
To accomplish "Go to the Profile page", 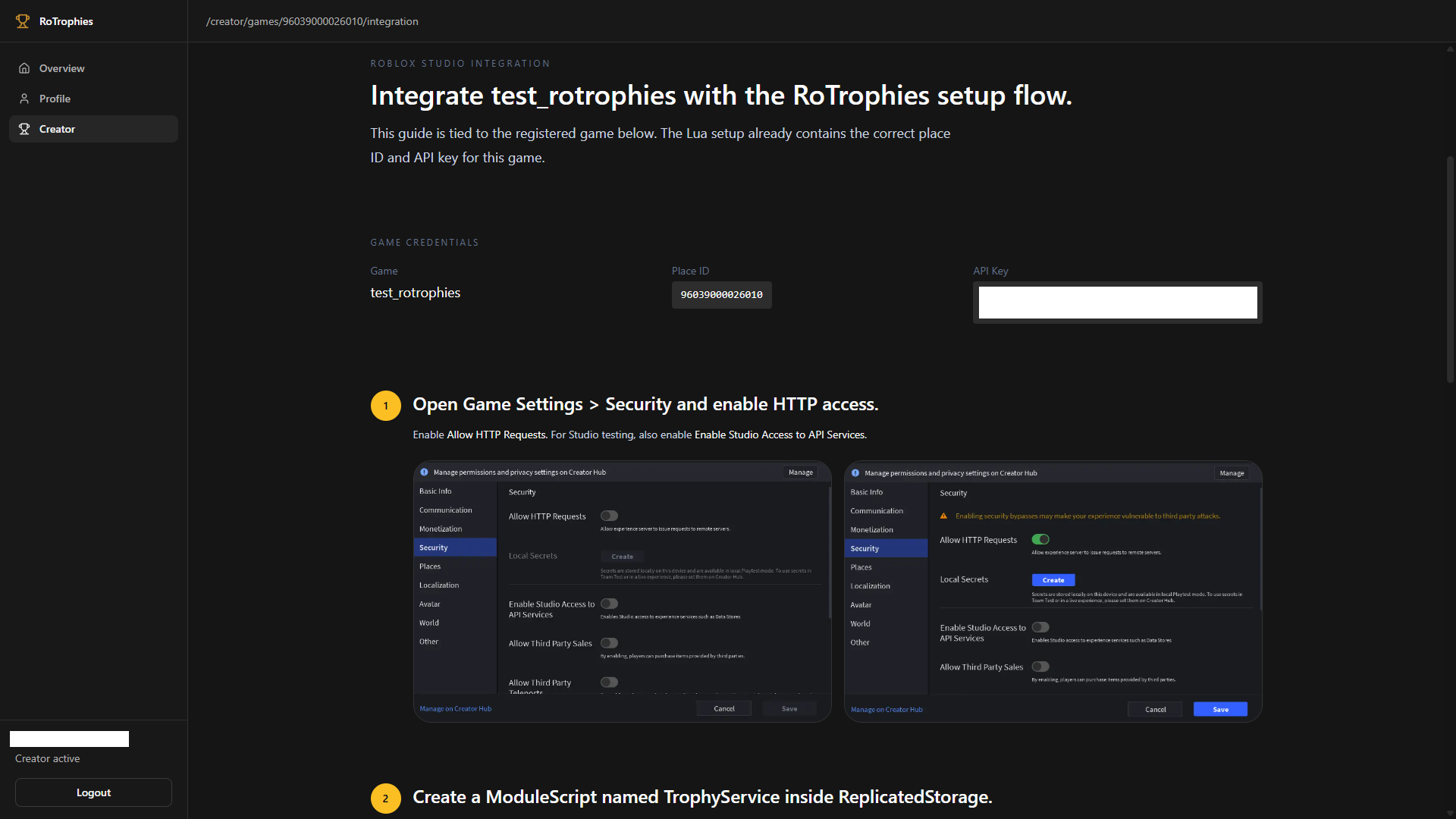I will tap(93, 99).
